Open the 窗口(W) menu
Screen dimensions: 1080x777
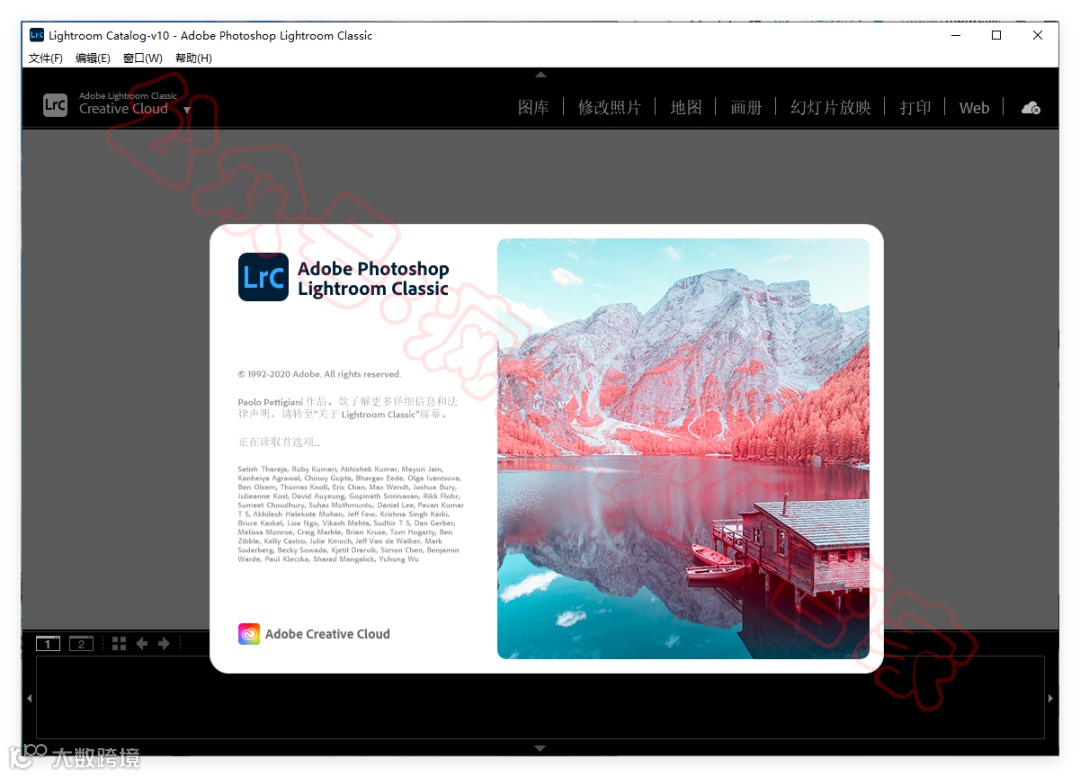[143, 58]
